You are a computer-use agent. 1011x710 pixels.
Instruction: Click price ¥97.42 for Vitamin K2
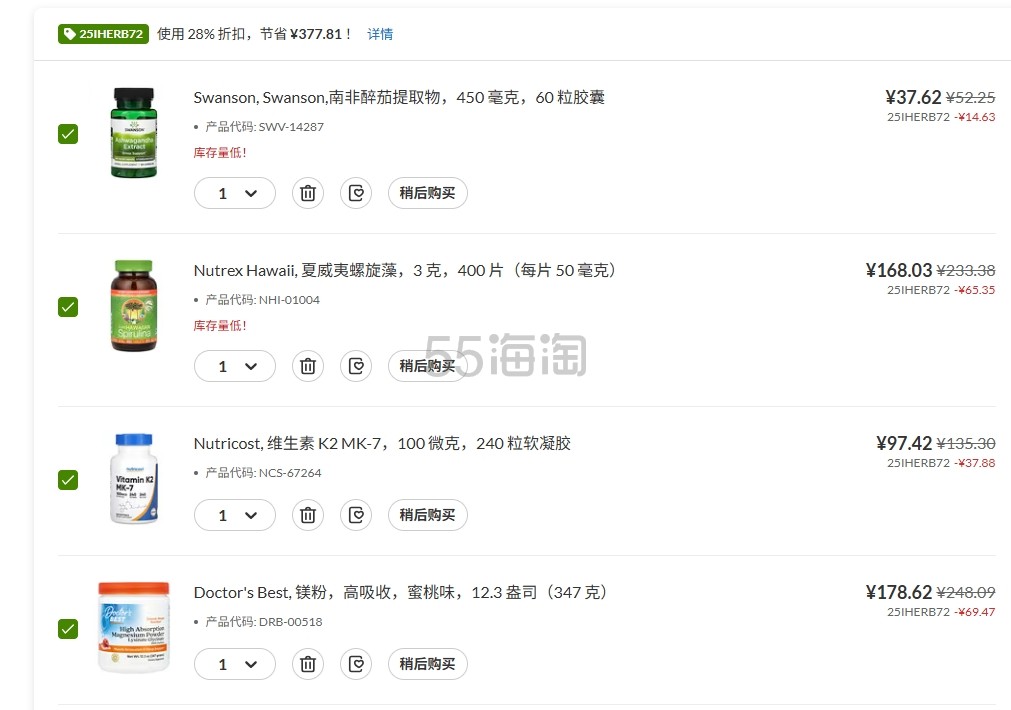coord(904,444)
